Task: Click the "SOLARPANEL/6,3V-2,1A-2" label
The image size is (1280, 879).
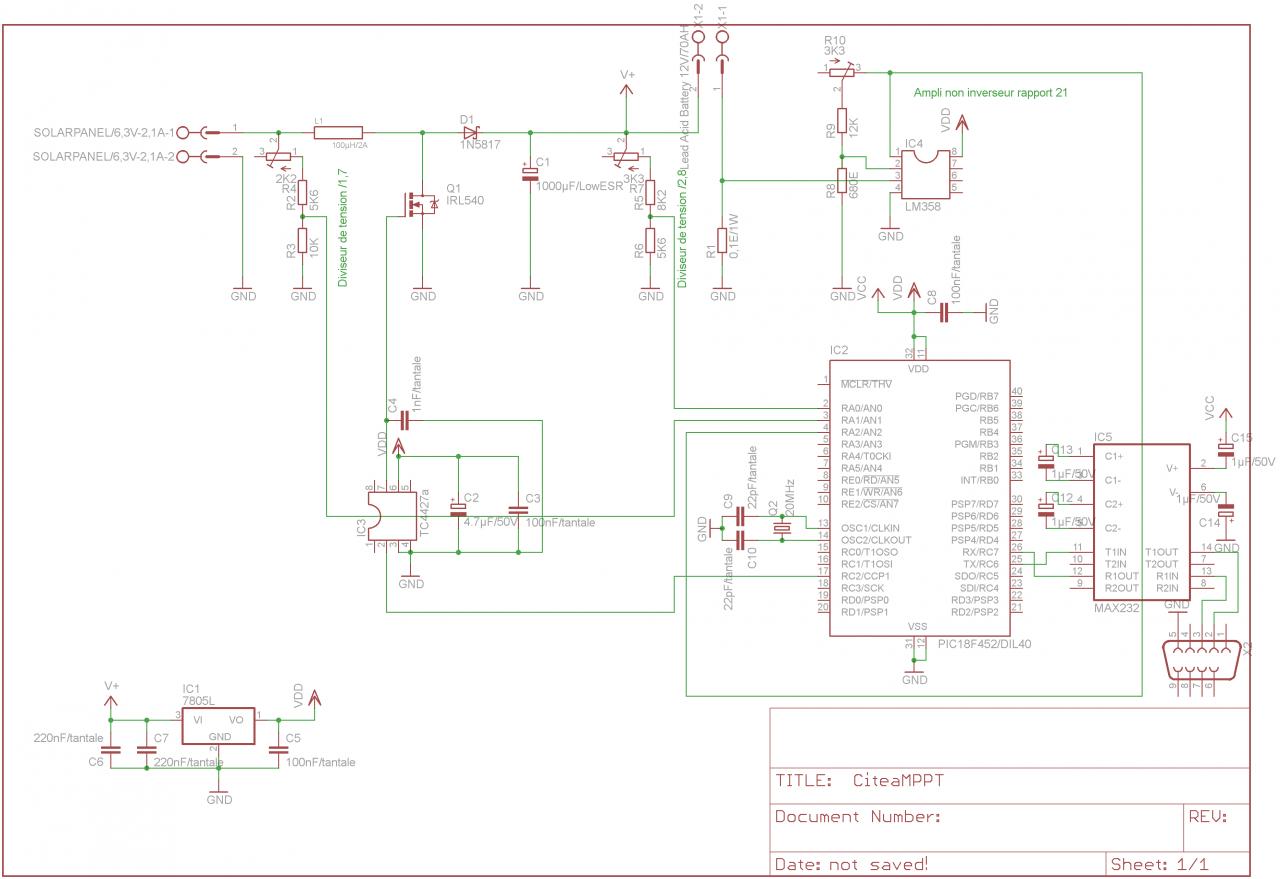Action: (104, 156)
